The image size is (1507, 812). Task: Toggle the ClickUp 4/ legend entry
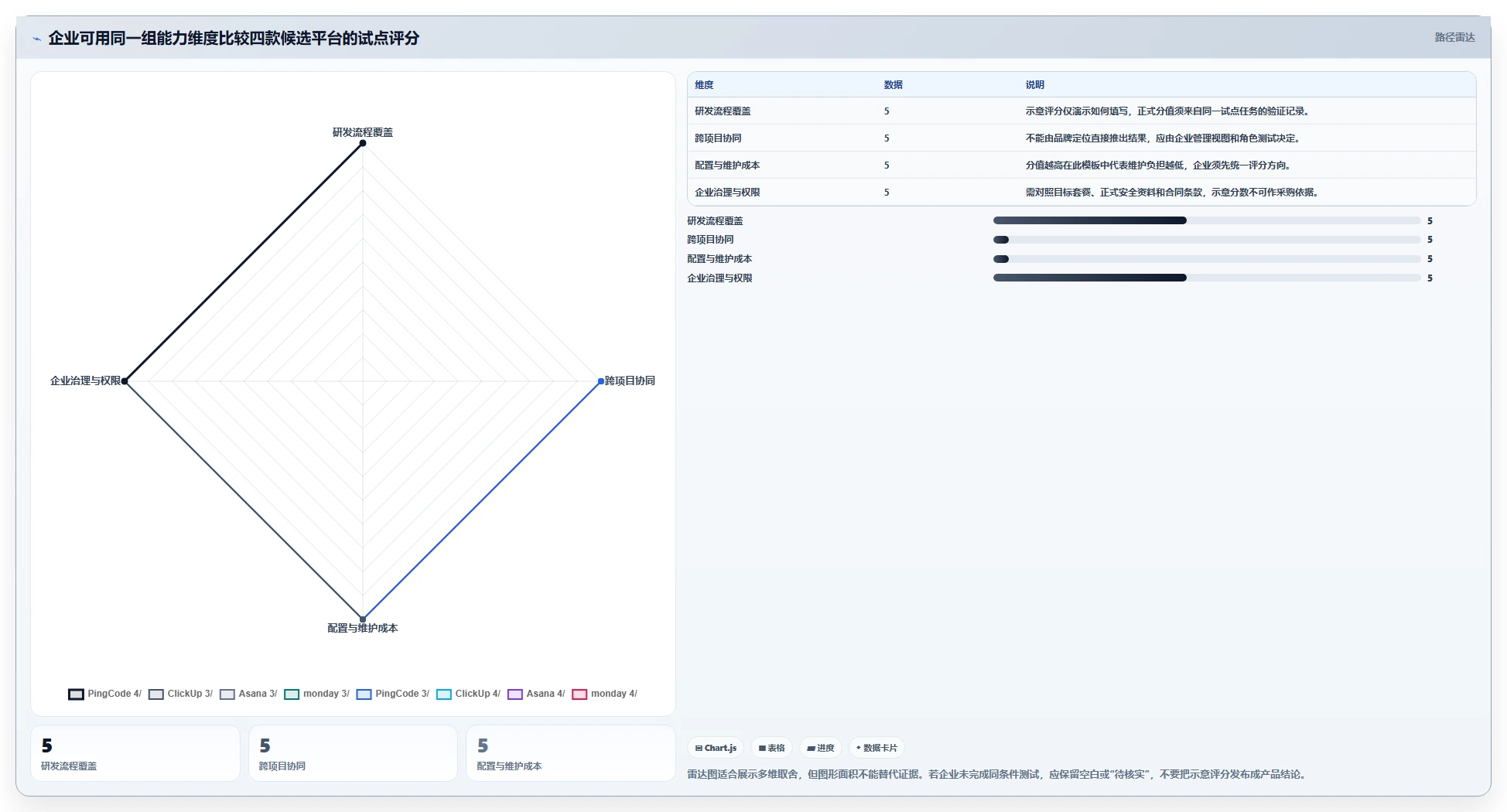click(468, 694)
